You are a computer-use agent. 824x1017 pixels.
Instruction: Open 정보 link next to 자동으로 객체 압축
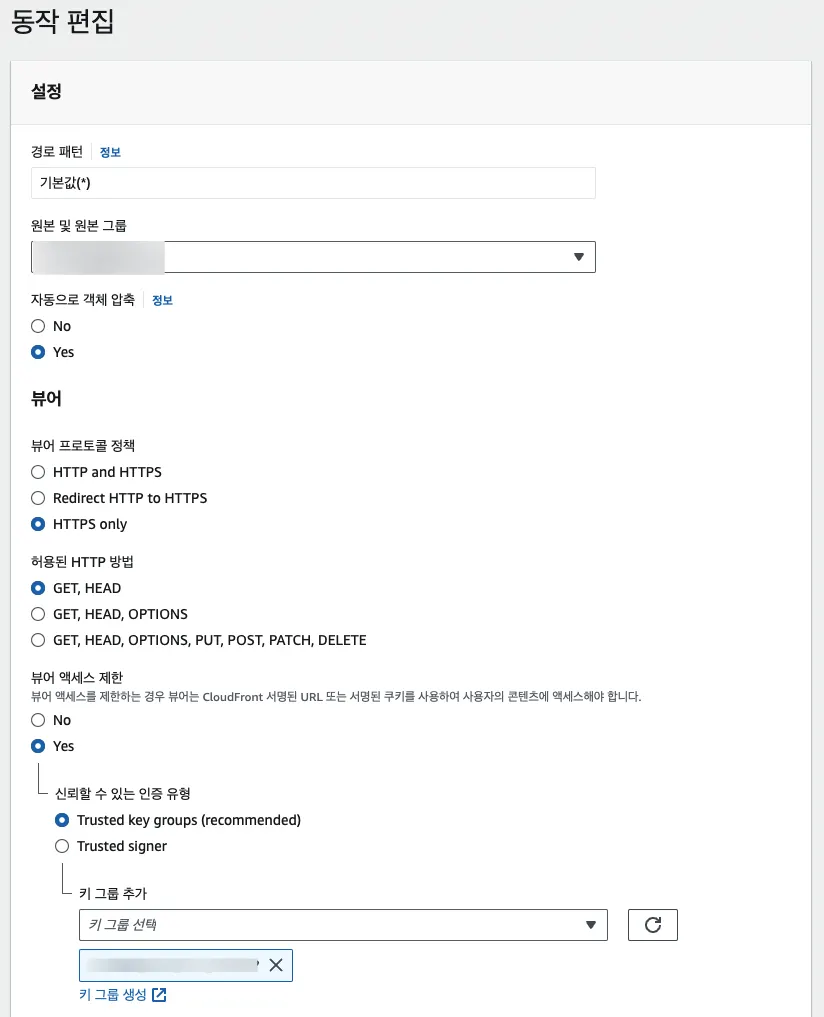tap(162, 300)
